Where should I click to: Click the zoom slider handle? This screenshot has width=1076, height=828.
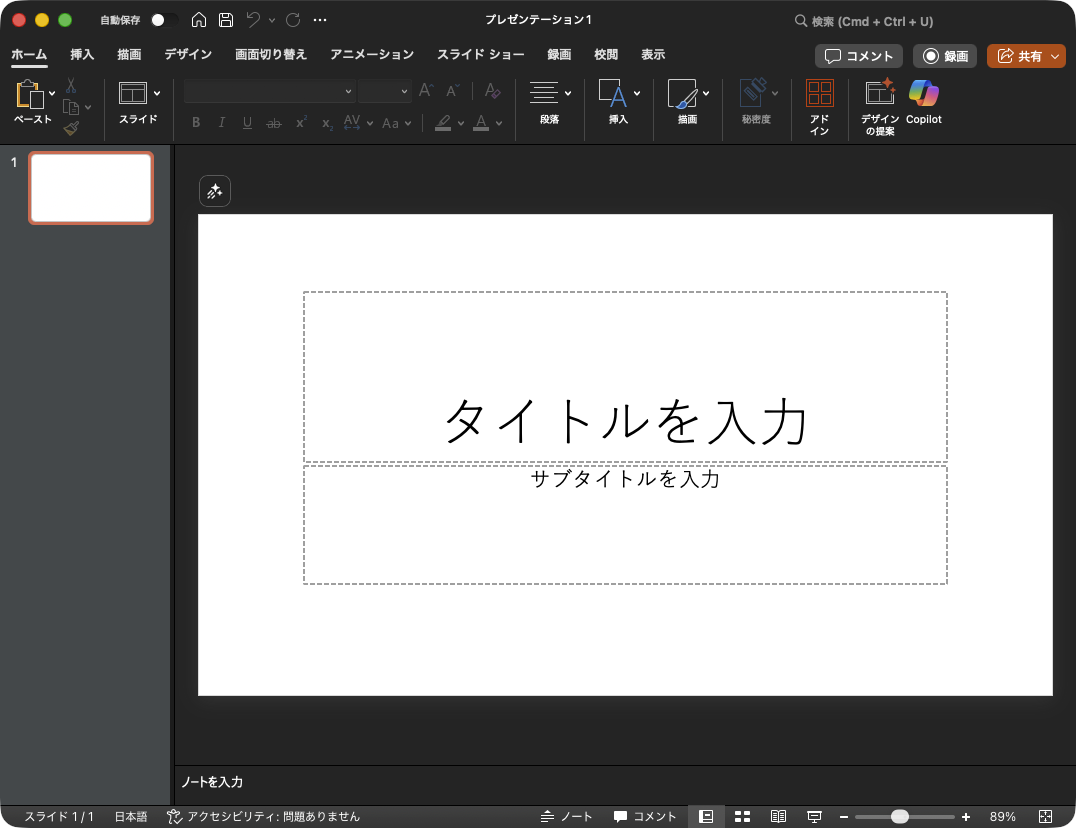899,816
